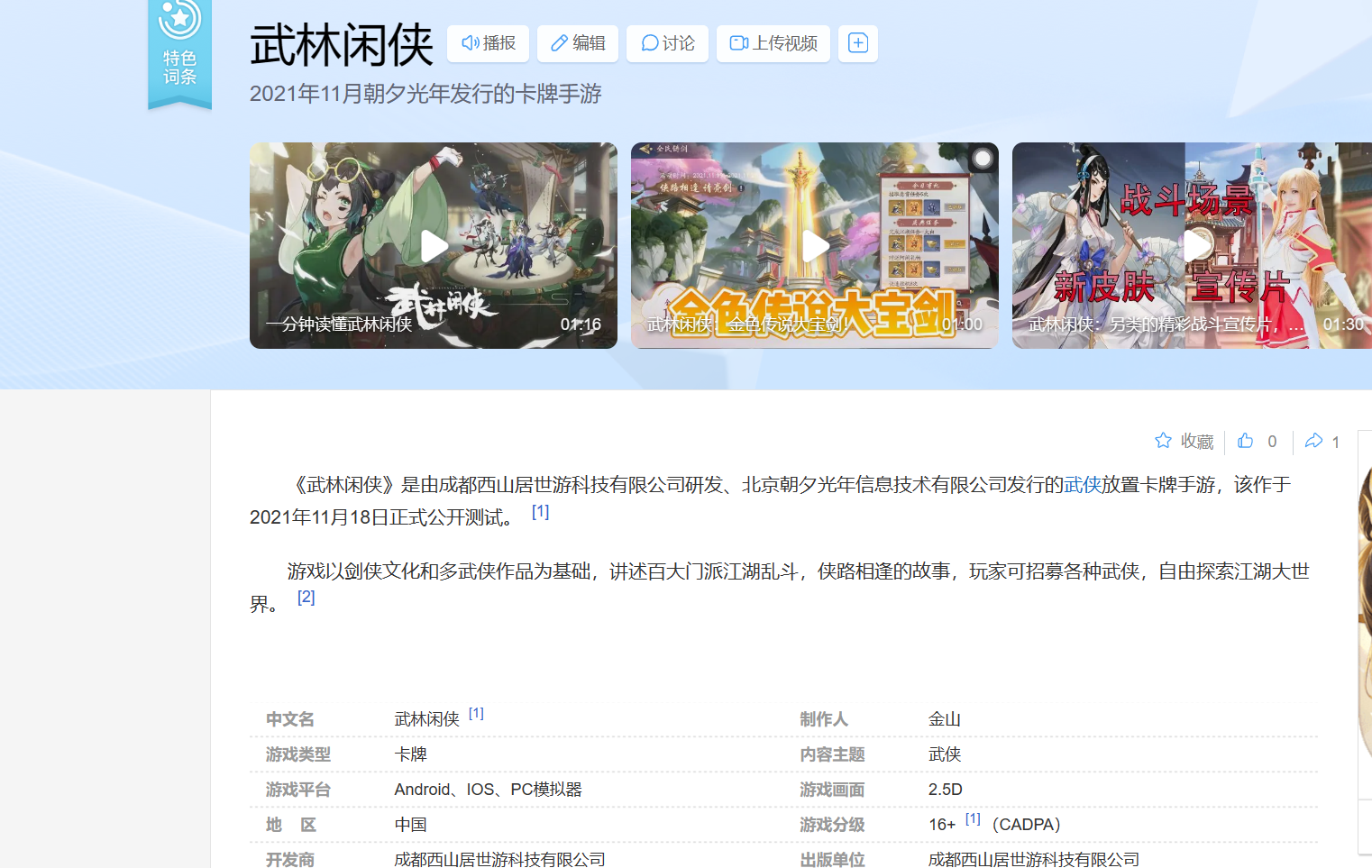
Task: Click the Android、IOS、PC模拟器 platform value
Action: coord(488,790)
